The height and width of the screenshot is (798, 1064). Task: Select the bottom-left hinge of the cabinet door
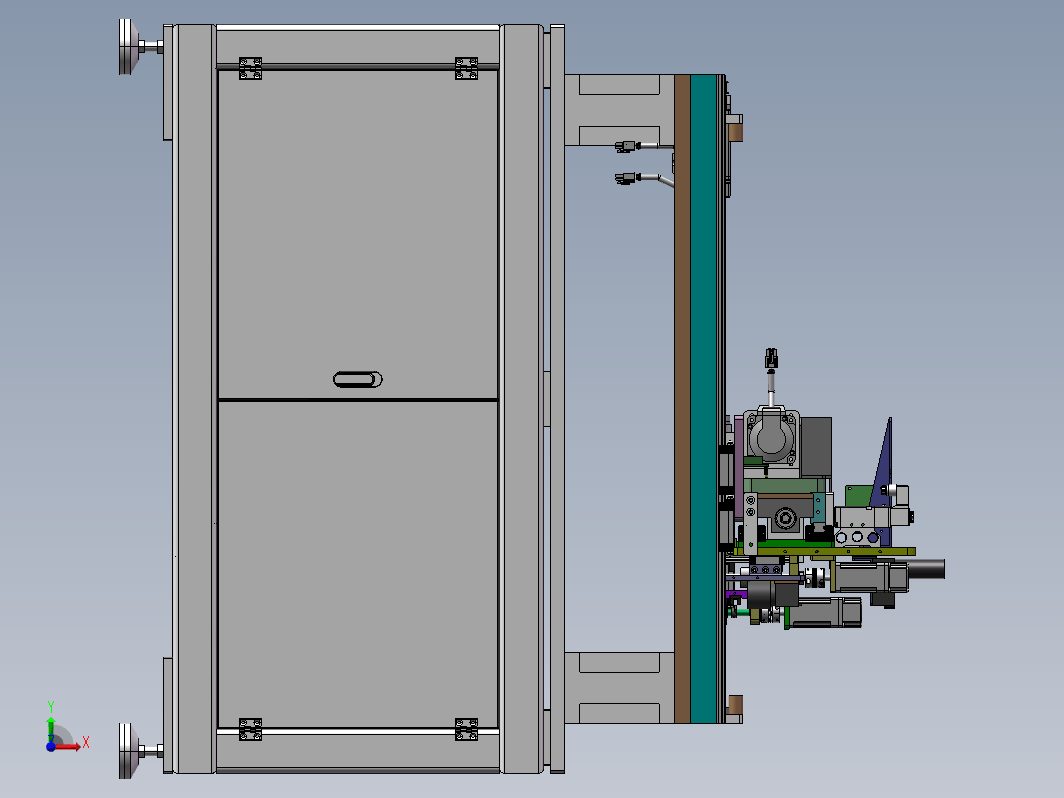coord(250,729)
